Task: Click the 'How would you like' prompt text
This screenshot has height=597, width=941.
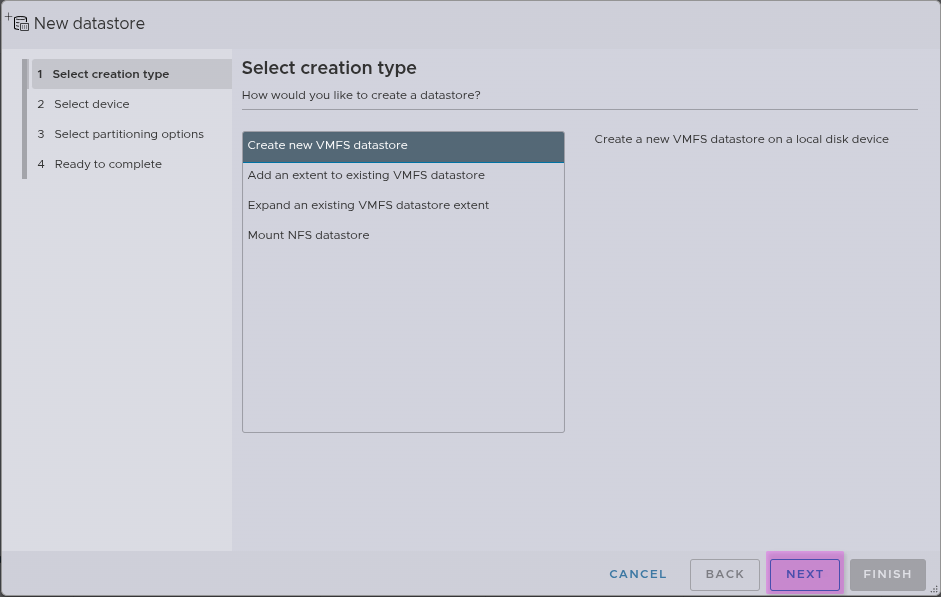Action: coord(361,95)
